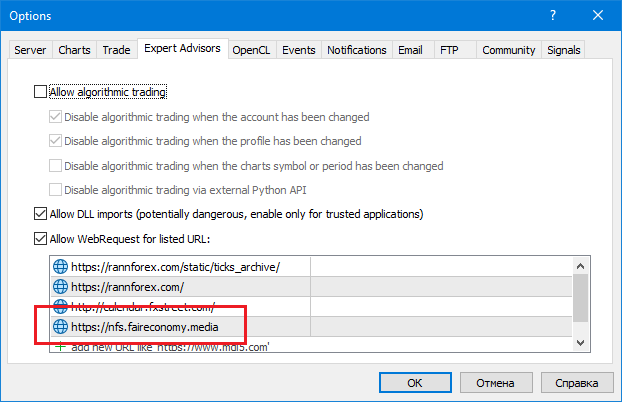Click the question mark help icon
622x402 pixels.
click(553, 15)
